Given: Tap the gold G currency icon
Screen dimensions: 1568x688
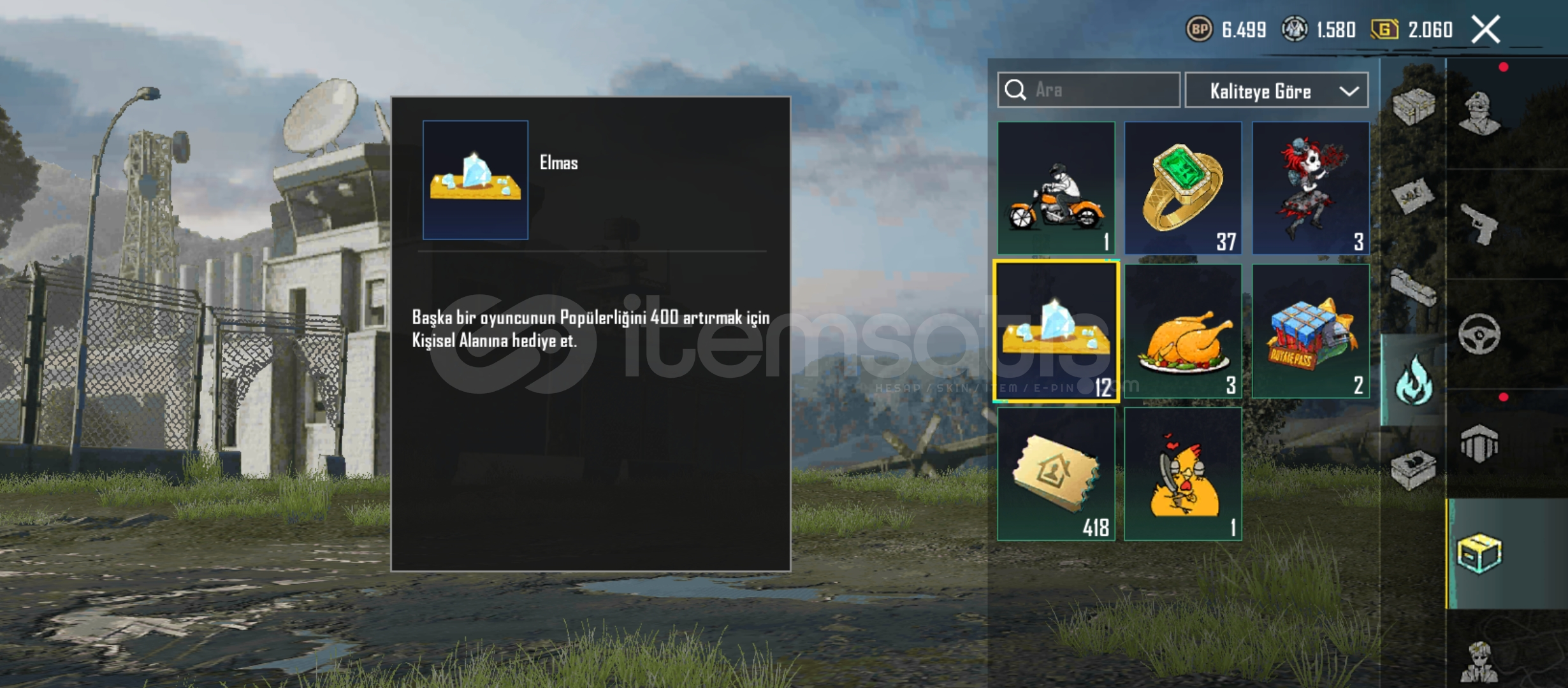Looking at the screenshot, I should [x=1384, y=29].
